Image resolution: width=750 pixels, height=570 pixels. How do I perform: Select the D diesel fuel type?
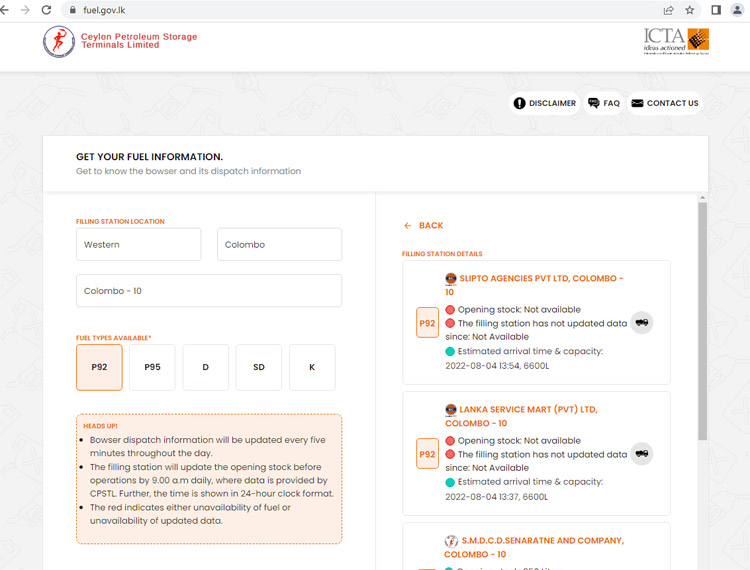coord(206,367)
